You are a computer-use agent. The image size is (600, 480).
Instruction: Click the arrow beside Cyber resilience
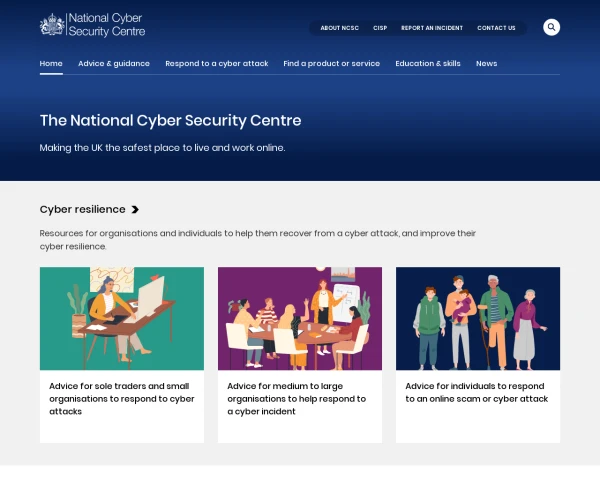click(135, 210)
